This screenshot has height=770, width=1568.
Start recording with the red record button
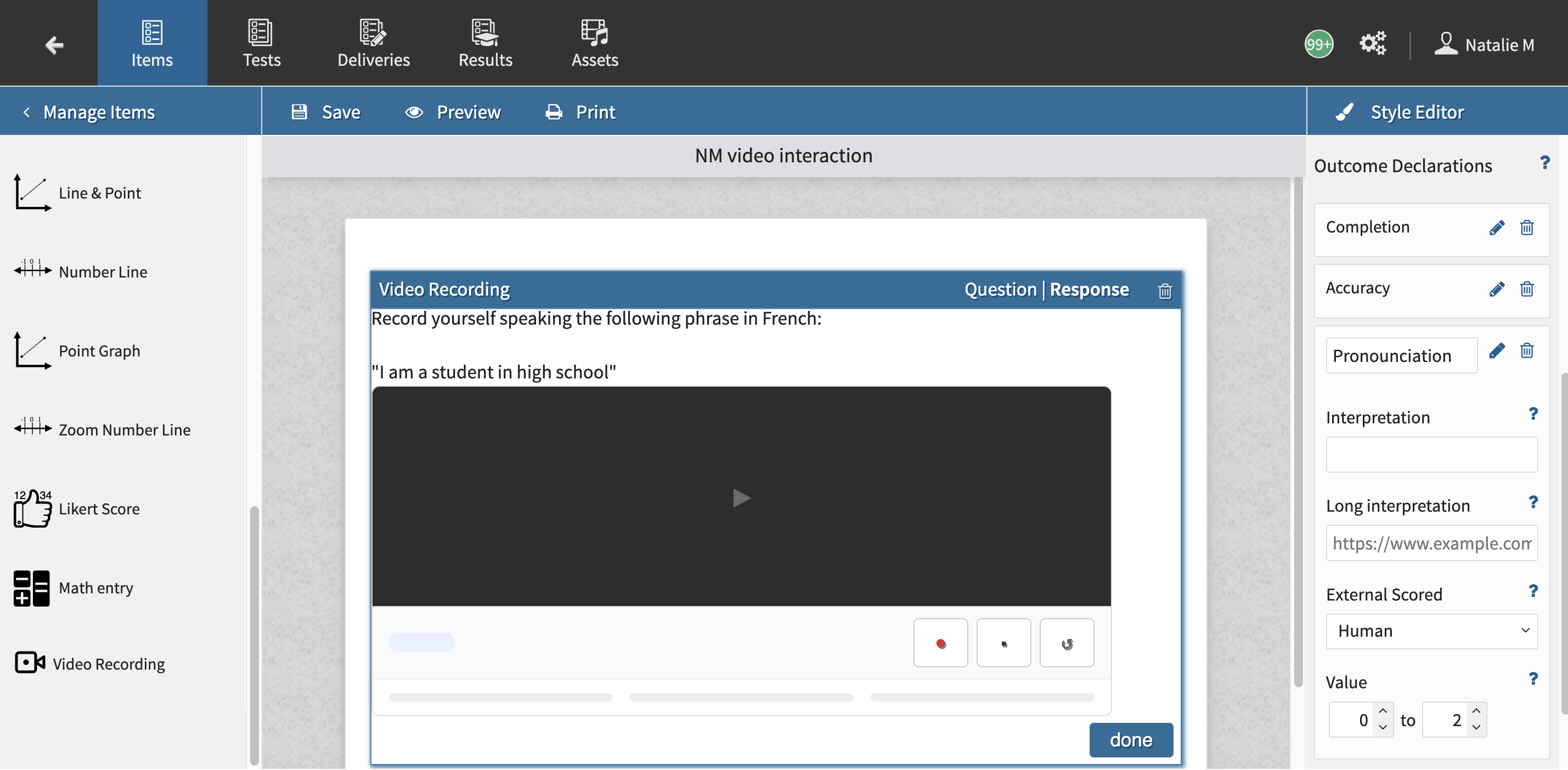(x=940, y=643)
